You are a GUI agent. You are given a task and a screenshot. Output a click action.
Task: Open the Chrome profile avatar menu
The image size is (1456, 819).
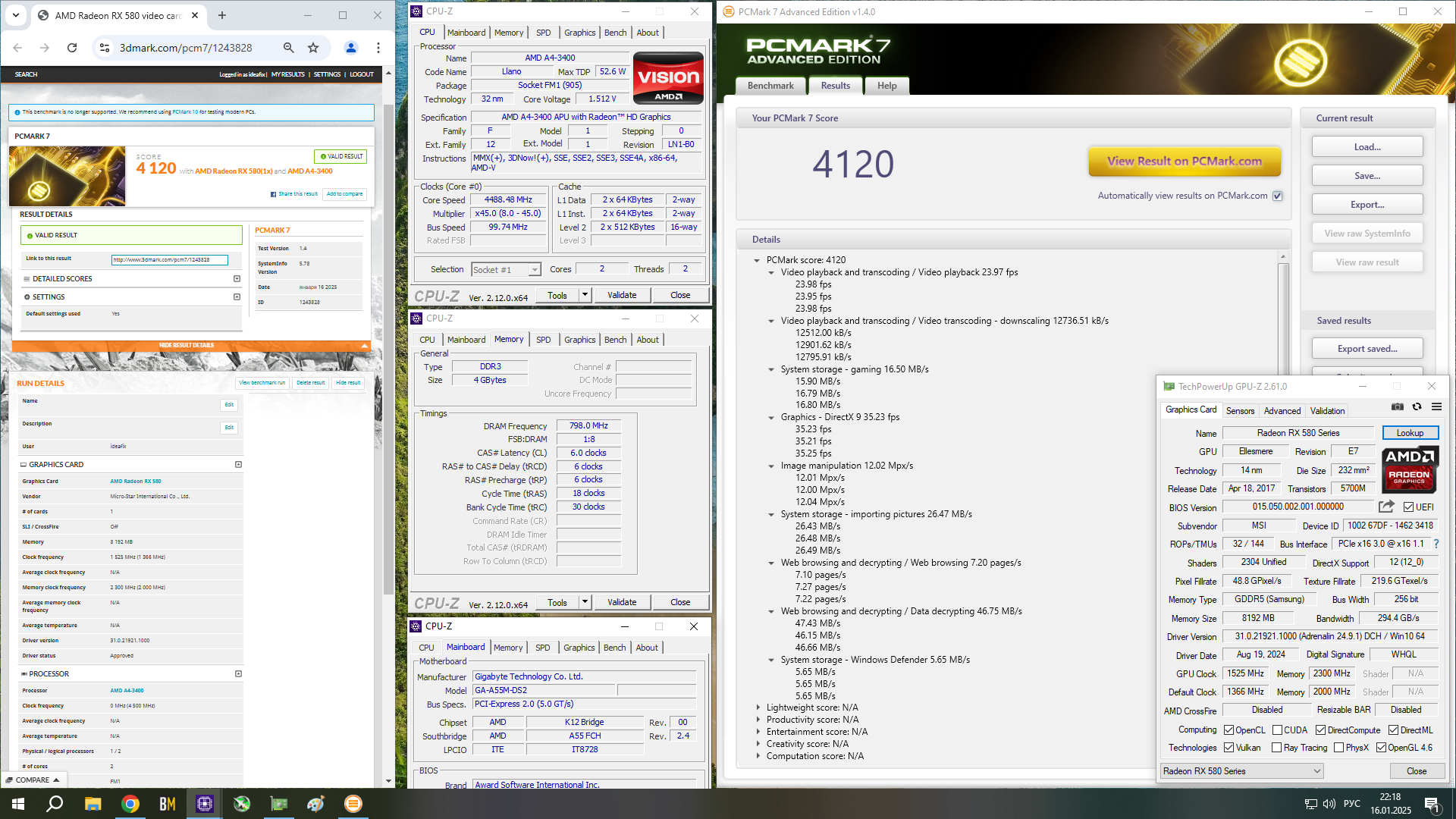click(351, 48)
